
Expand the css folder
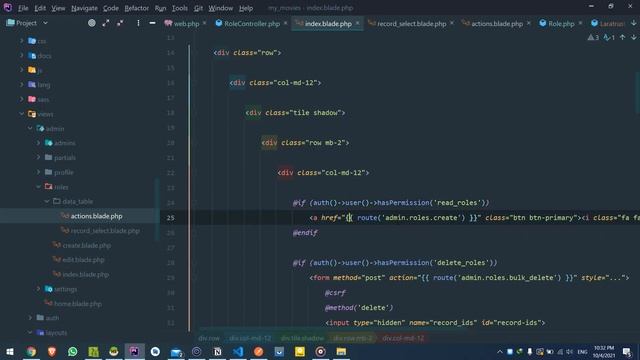(22, 41)
